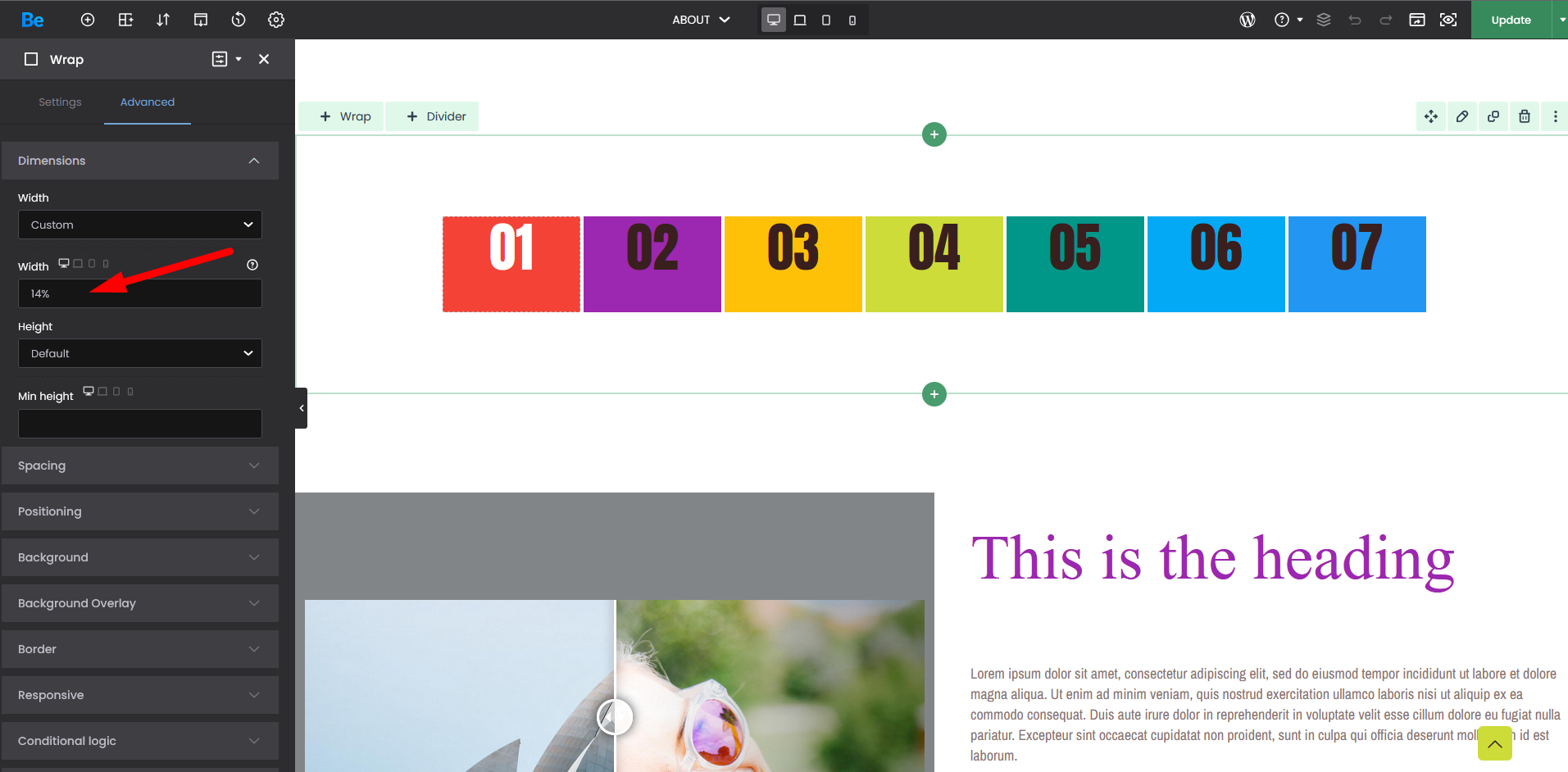Click the gear settings icon in top bar
The width and height of the screenshot is (1568, 772).
[x=276, y=20]
